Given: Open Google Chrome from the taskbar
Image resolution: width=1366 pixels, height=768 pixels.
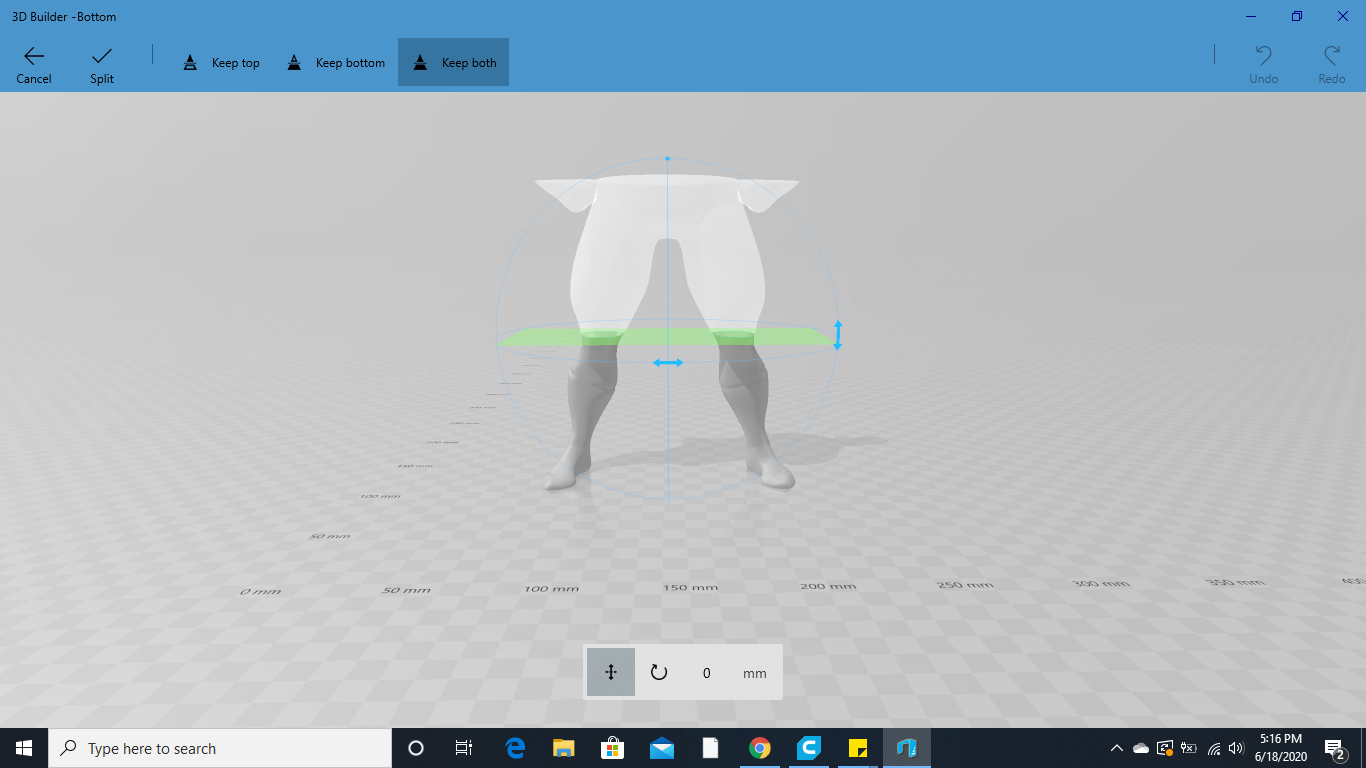Looking at the screenshot, I should coord(759,747).
